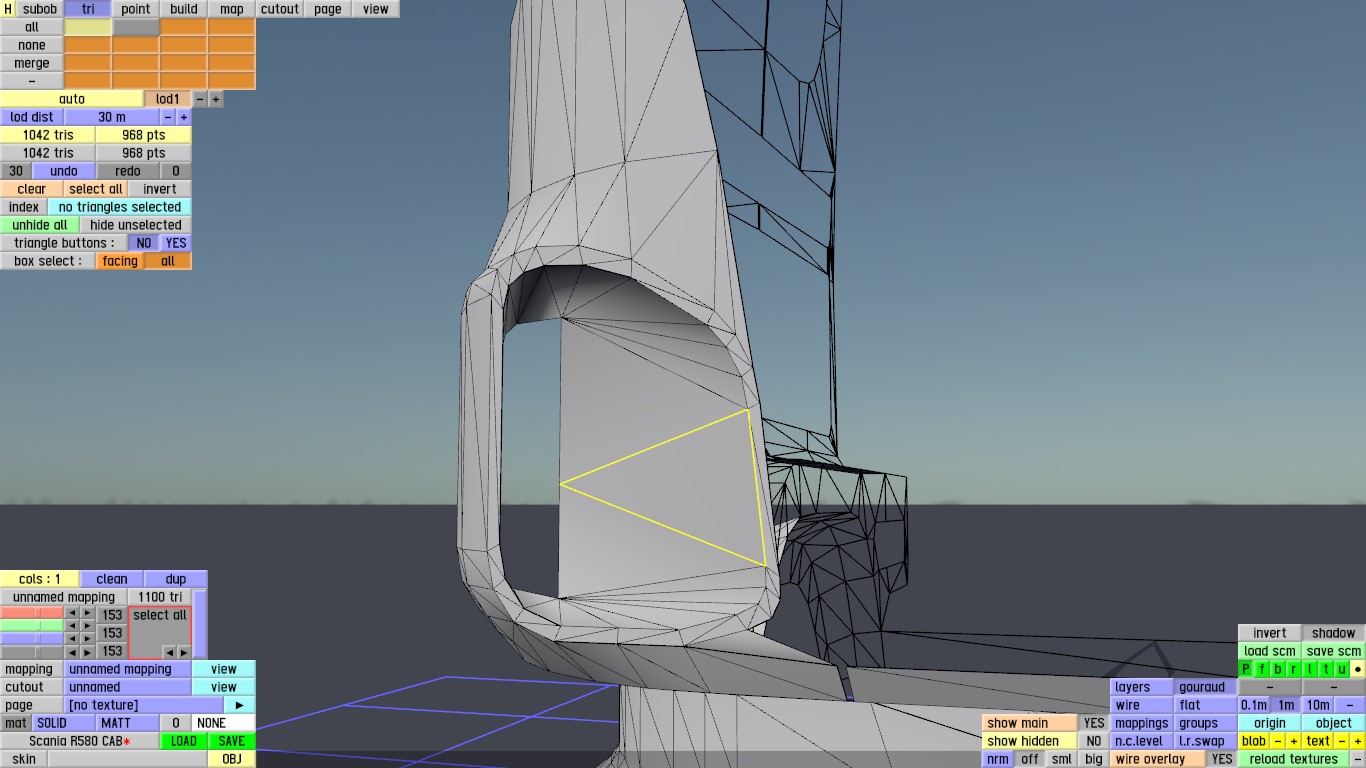Click the clear selection button
Screen dimensions: 1366x768
coord(32,189)
